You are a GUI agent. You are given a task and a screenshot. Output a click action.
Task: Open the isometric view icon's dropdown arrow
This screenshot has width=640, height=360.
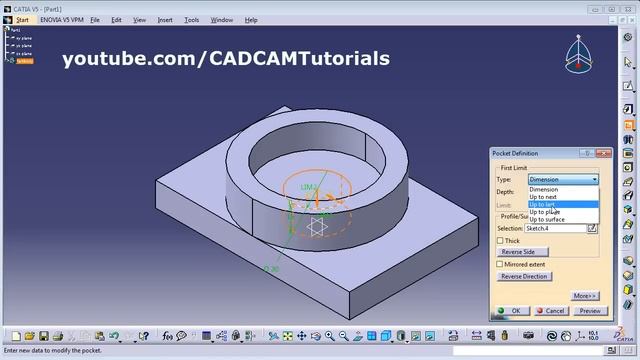[x=392, y=341]
